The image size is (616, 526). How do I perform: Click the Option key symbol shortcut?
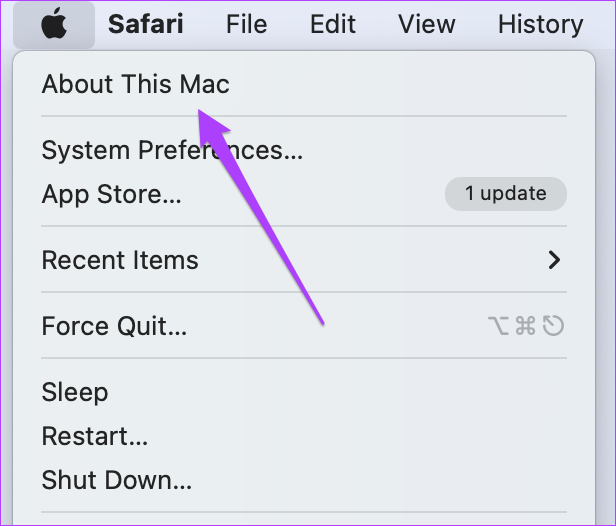[x=499, y=326]
